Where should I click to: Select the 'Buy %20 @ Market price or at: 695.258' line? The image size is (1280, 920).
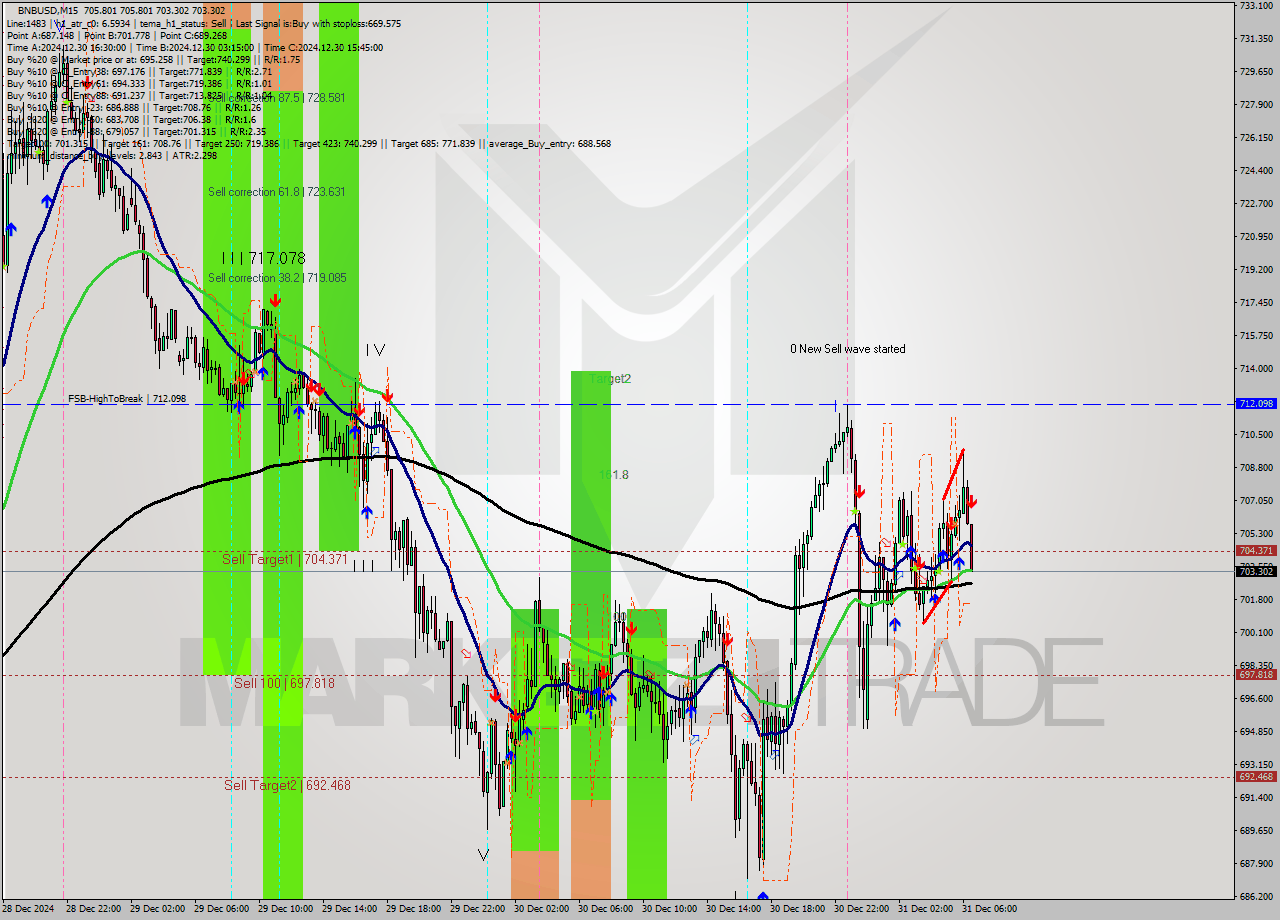90,60
